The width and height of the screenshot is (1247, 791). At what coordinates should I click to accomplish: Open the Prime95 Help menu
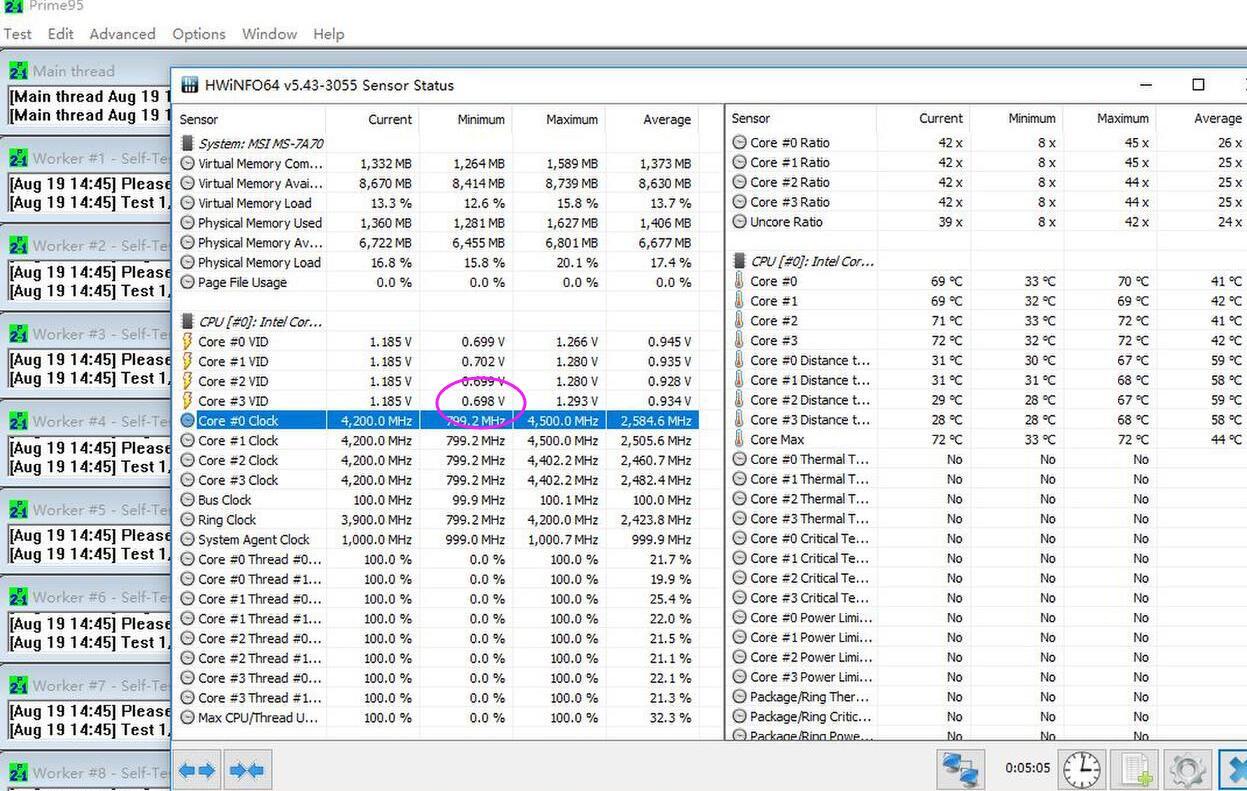pos(328,34)
